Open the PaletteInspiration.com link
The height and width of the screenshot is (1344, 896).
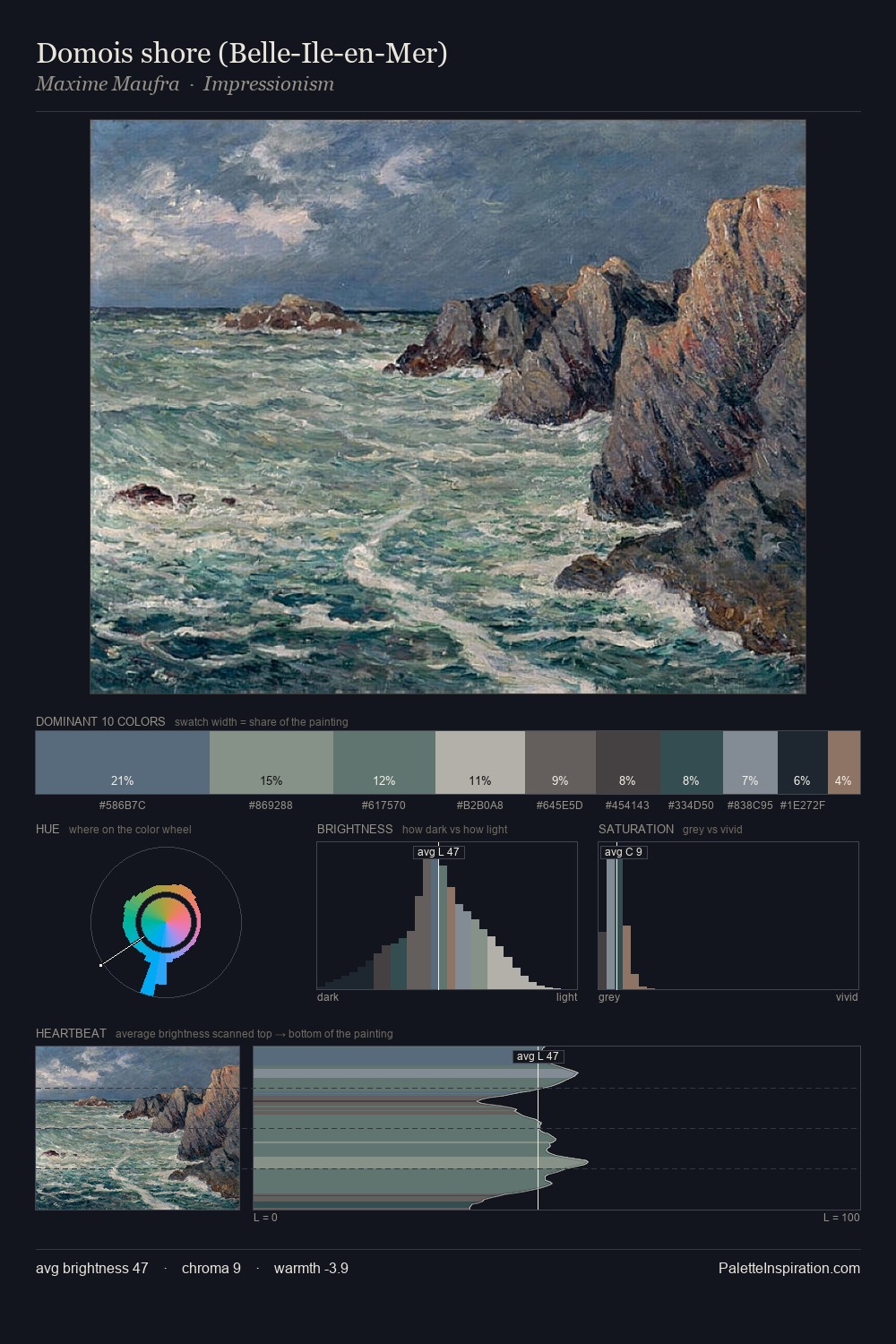point(789,1268)
